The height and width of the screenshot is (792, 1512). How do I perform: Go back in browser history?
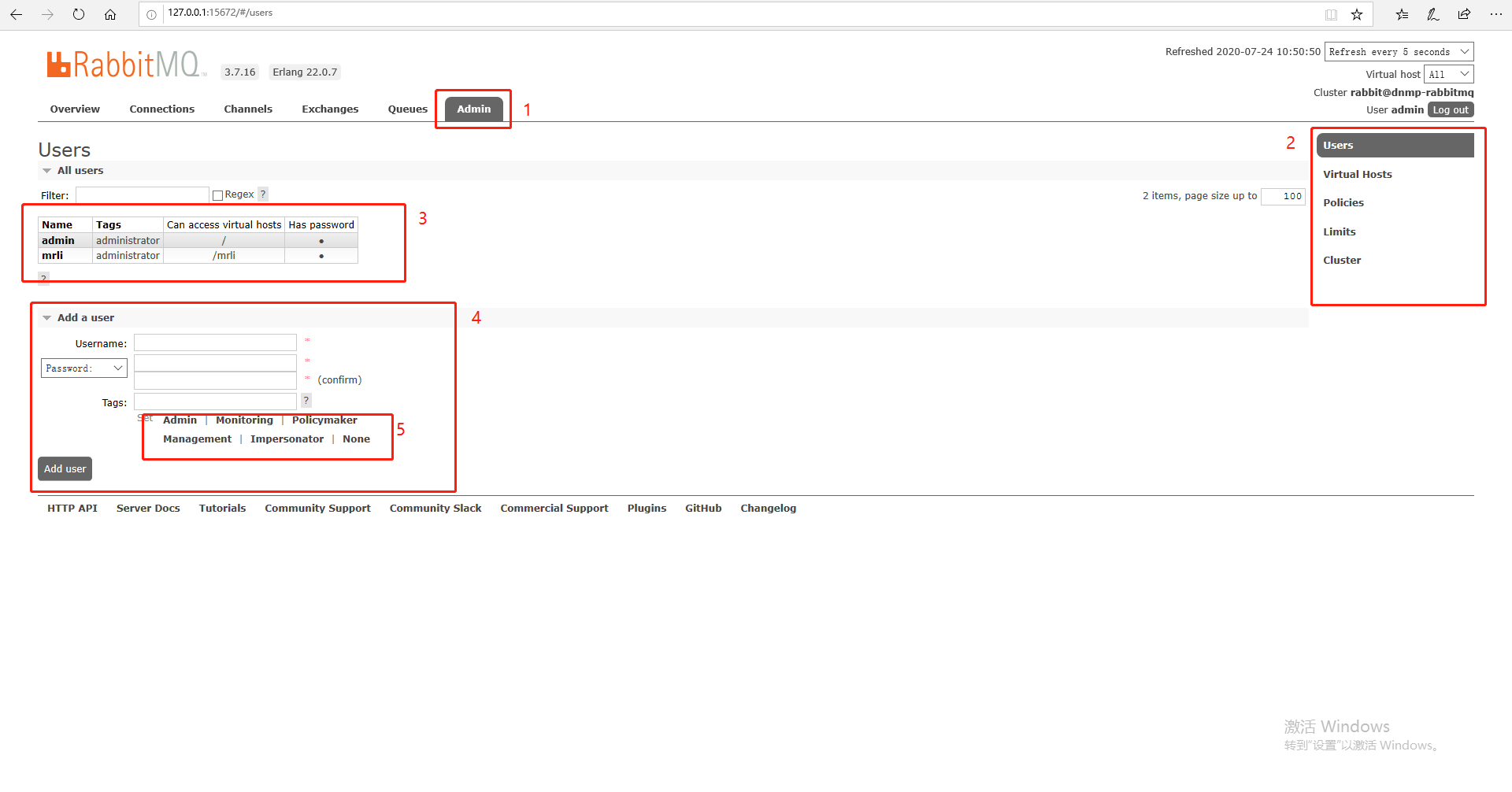coord(16,14)
